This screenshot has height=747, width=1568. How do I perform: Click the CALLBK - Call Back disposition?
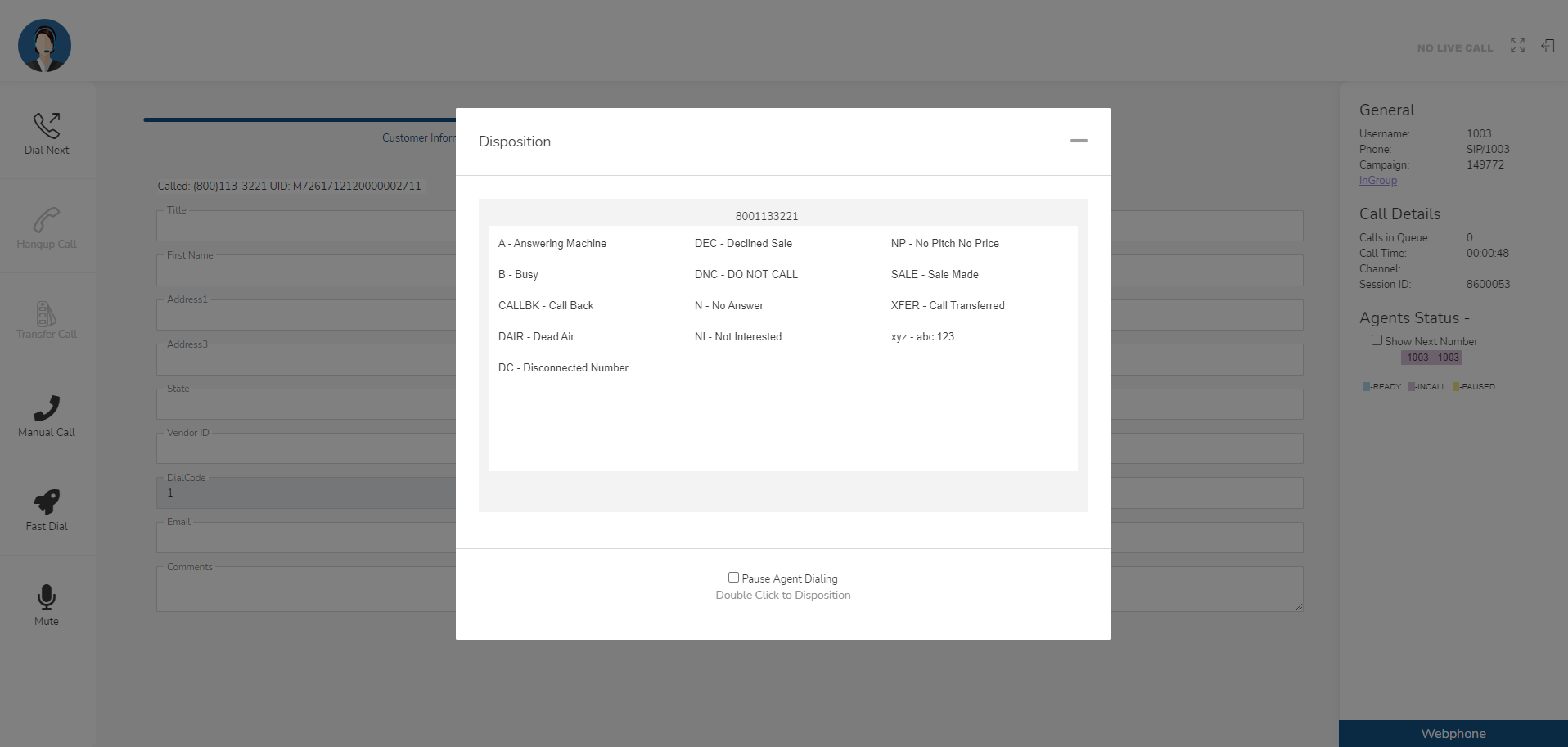coord(545,305)
